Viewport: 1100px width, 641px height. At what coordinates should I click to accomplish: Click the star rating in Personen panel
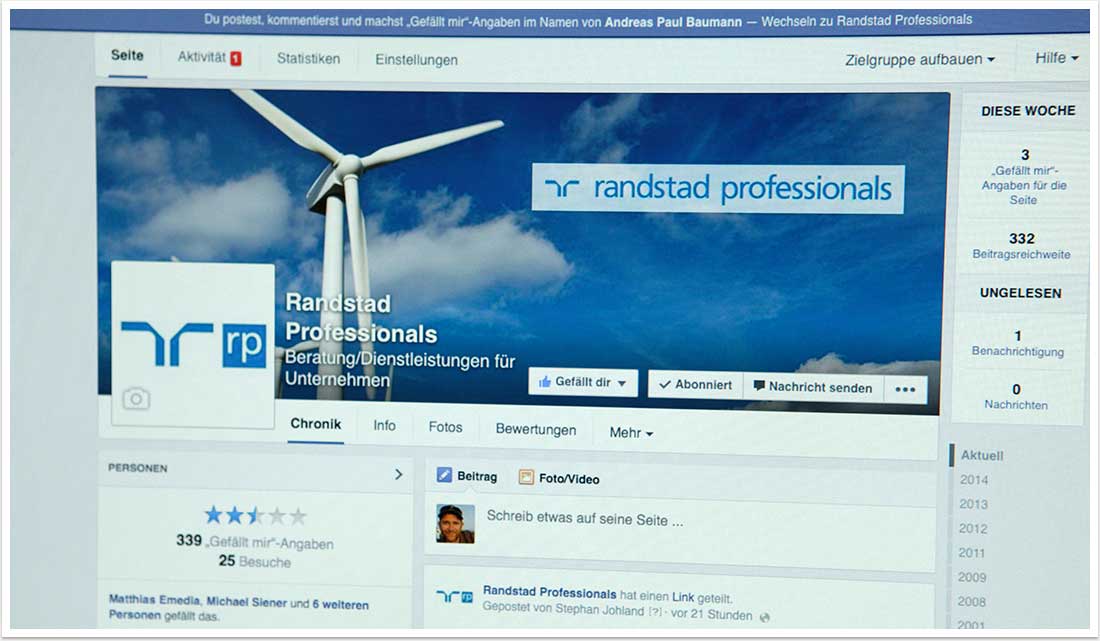(255, 516)
